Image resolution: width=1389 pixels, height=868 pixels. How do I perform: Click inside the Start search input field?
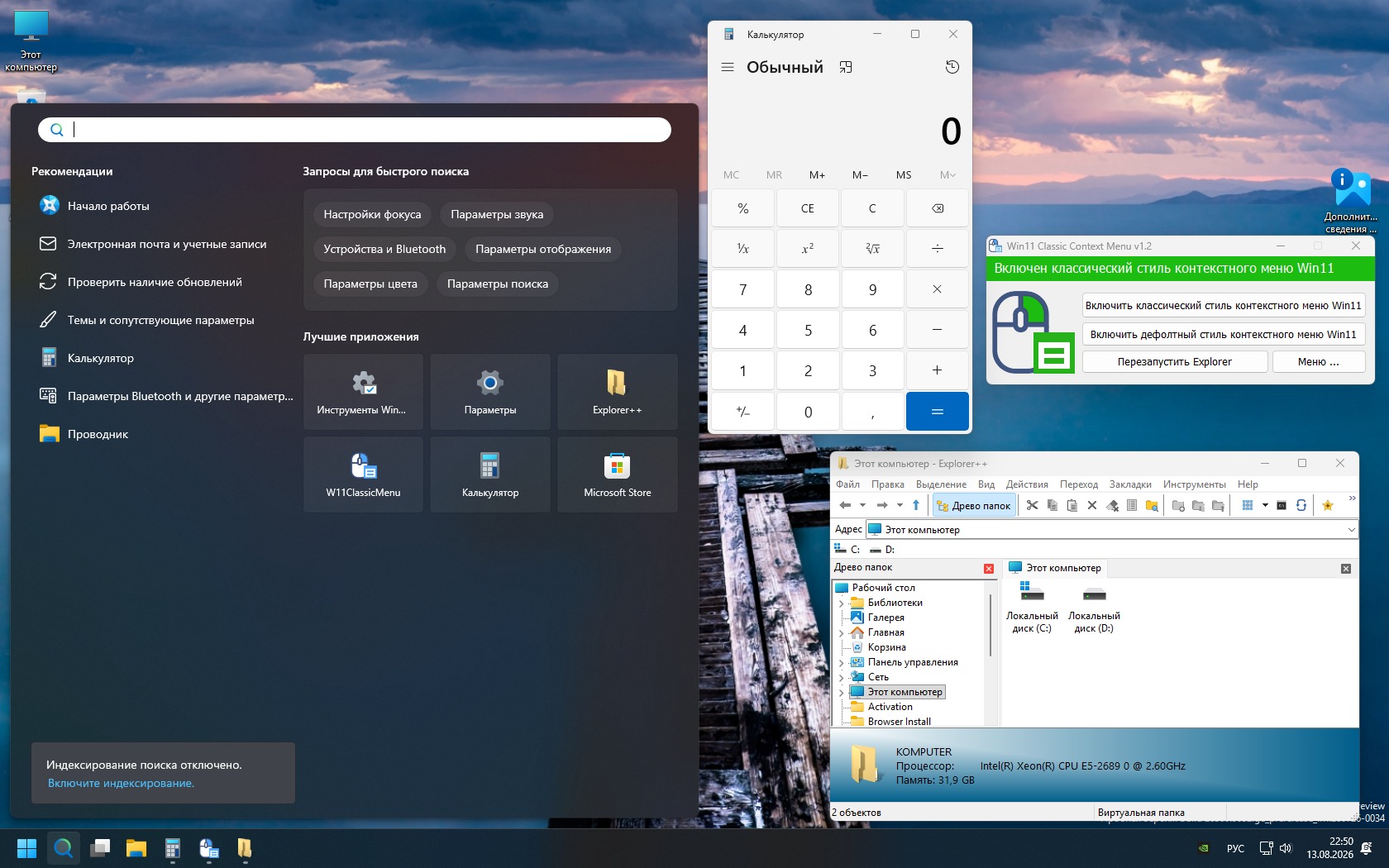coord(355,129)
